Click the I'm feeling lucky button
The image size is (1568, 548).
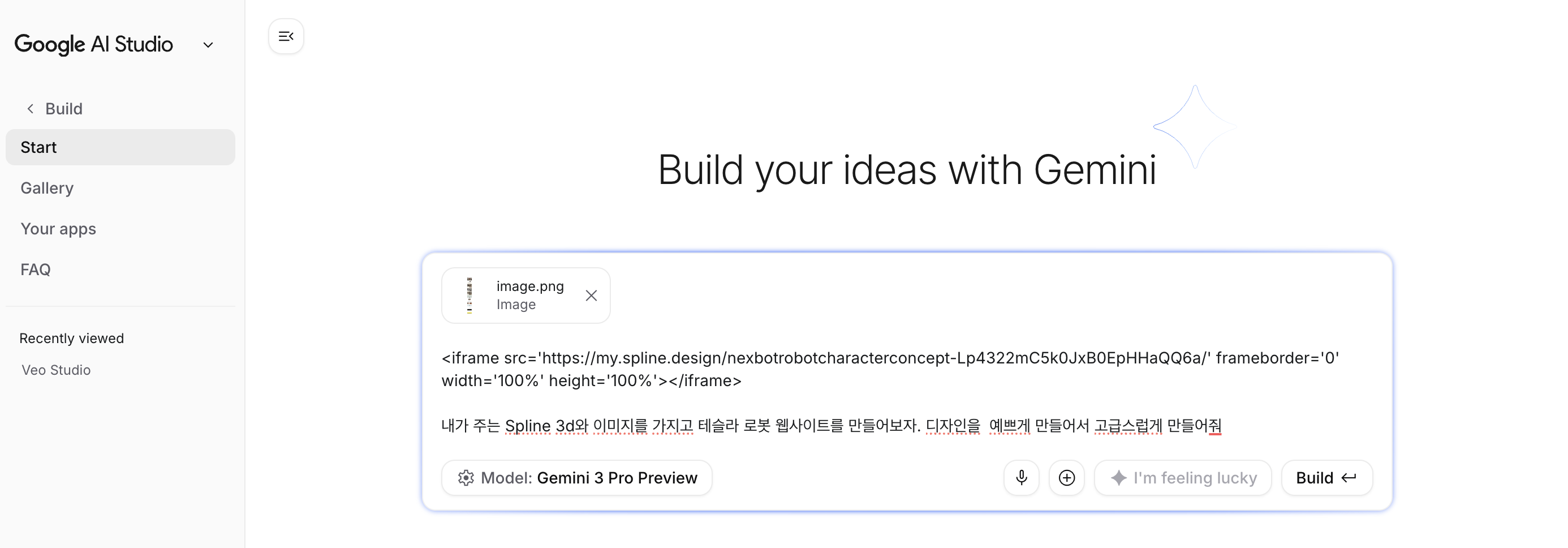click(x=1183, y=477)
